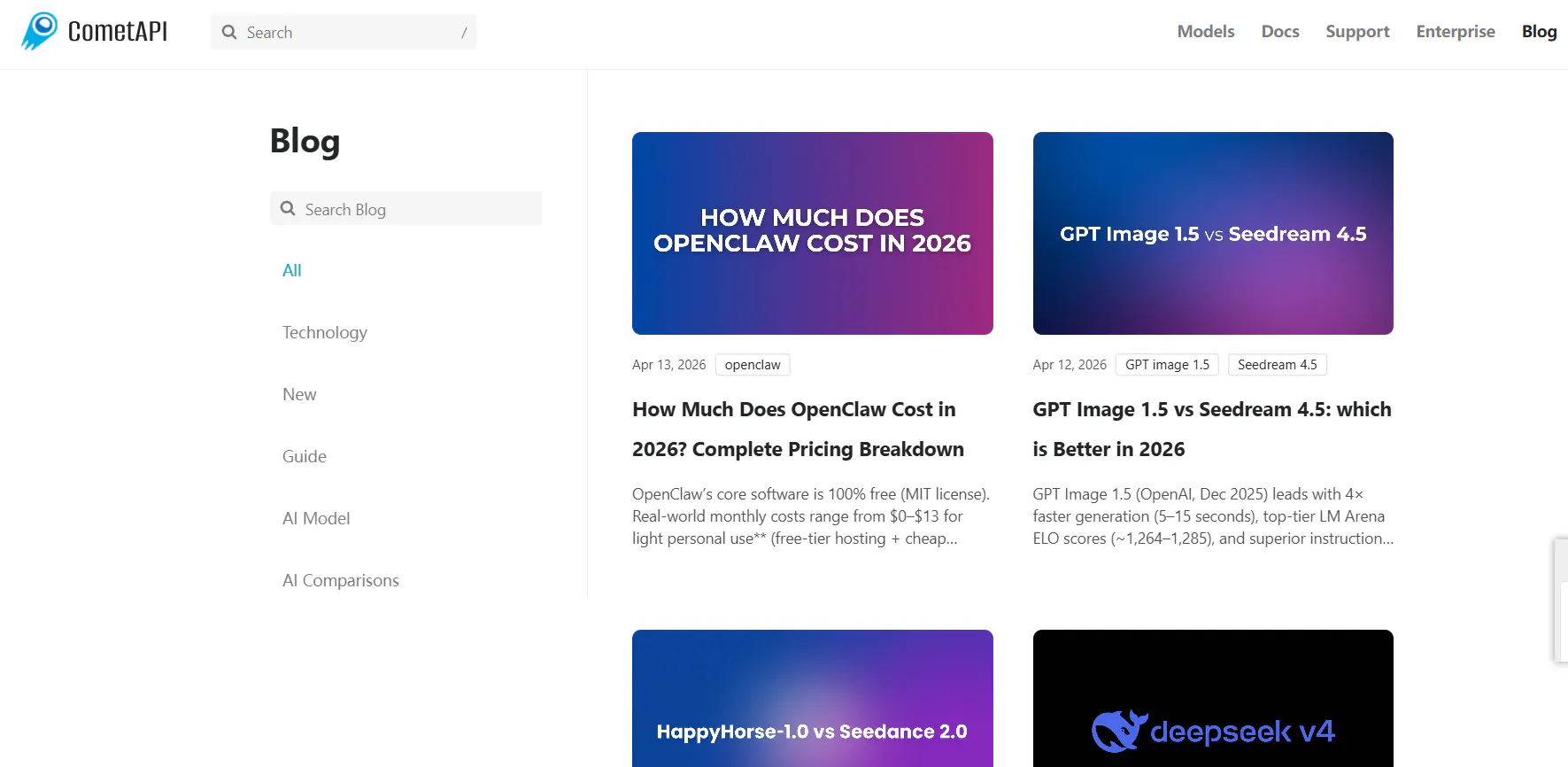Select the New blog category

tap(299, 394)
